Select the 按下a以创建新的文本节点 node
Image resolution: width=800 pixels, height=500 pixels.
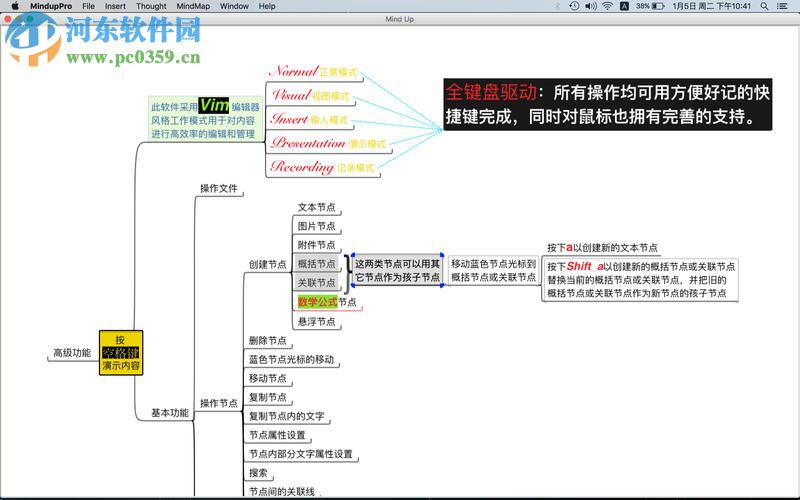tap(602, 248)
